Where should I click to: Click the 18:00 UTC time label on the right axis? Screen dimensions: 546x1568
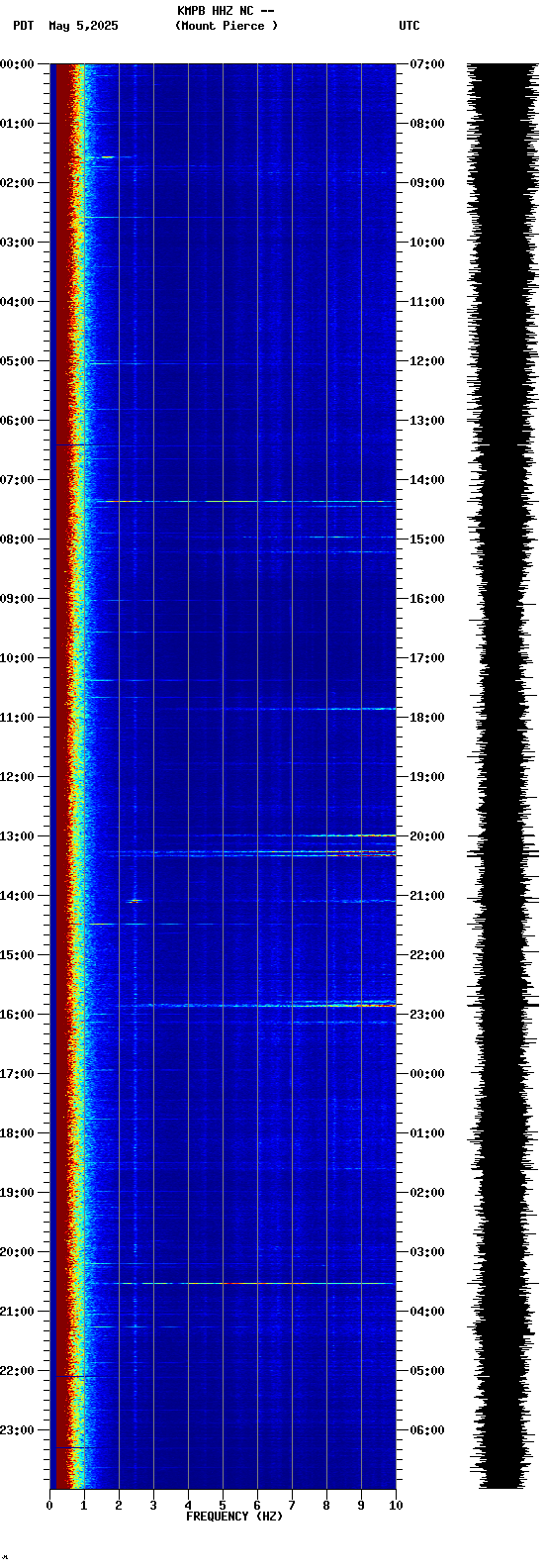click(x=427, y=718)
